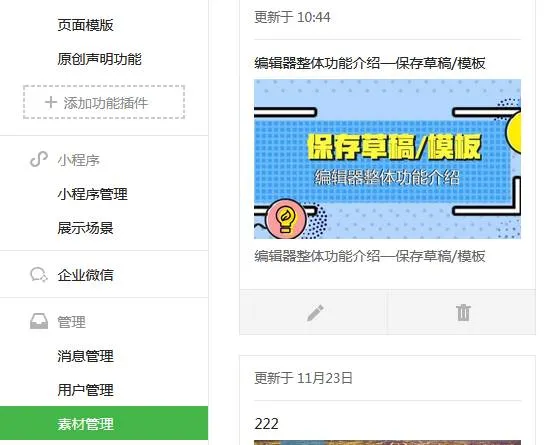Click the 管理 inbox tray icon
Image resolution: width=548 pixels, height=445 pixels.
tap(39, 322)
